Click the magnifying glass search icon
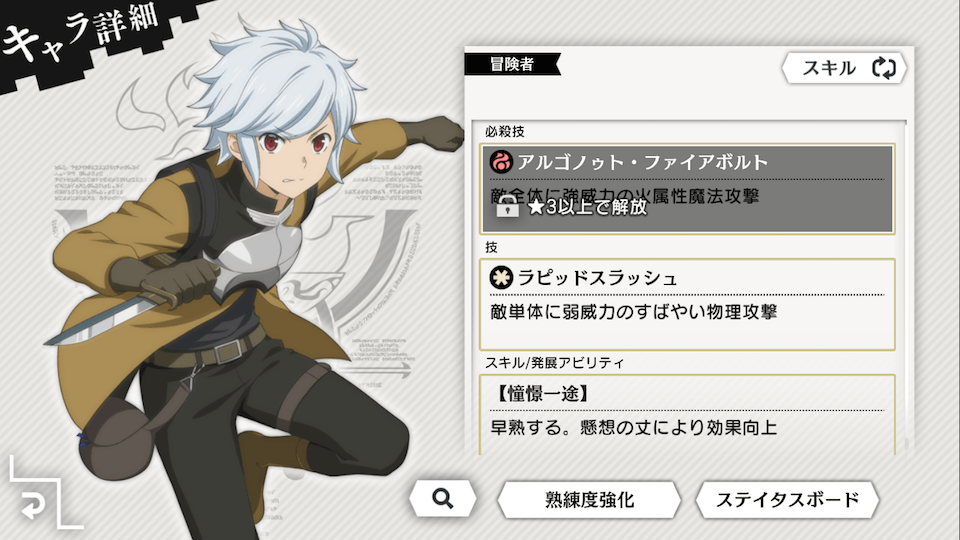 pyautogui.click(x=443, y=499)
